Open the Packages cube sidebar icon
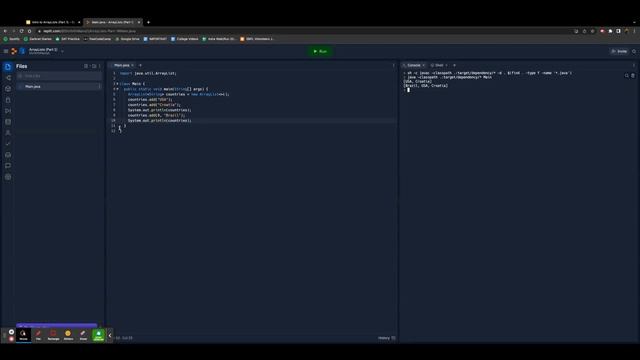The width and height of the screenshot is (640, 360). [x=8, y=89]
